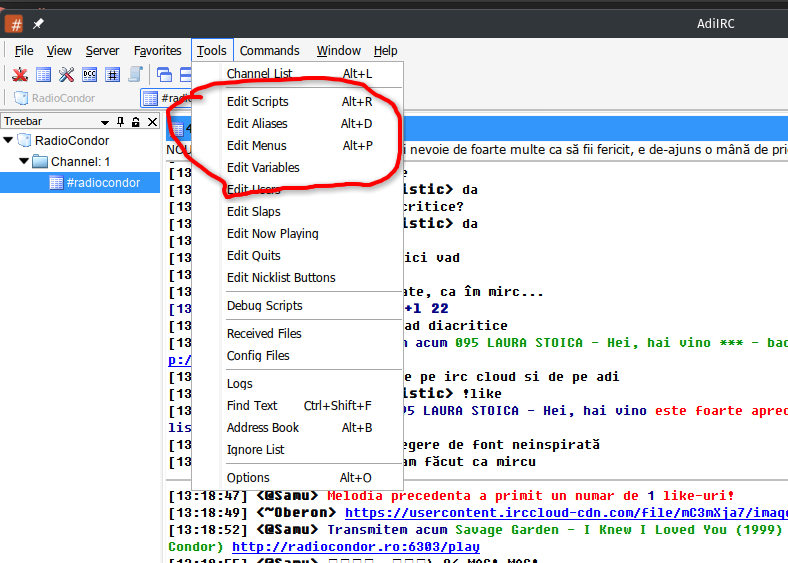788x563 pixels.
Task: Choose Channel List from Tools menu
Action: click(x=298, y=73)
